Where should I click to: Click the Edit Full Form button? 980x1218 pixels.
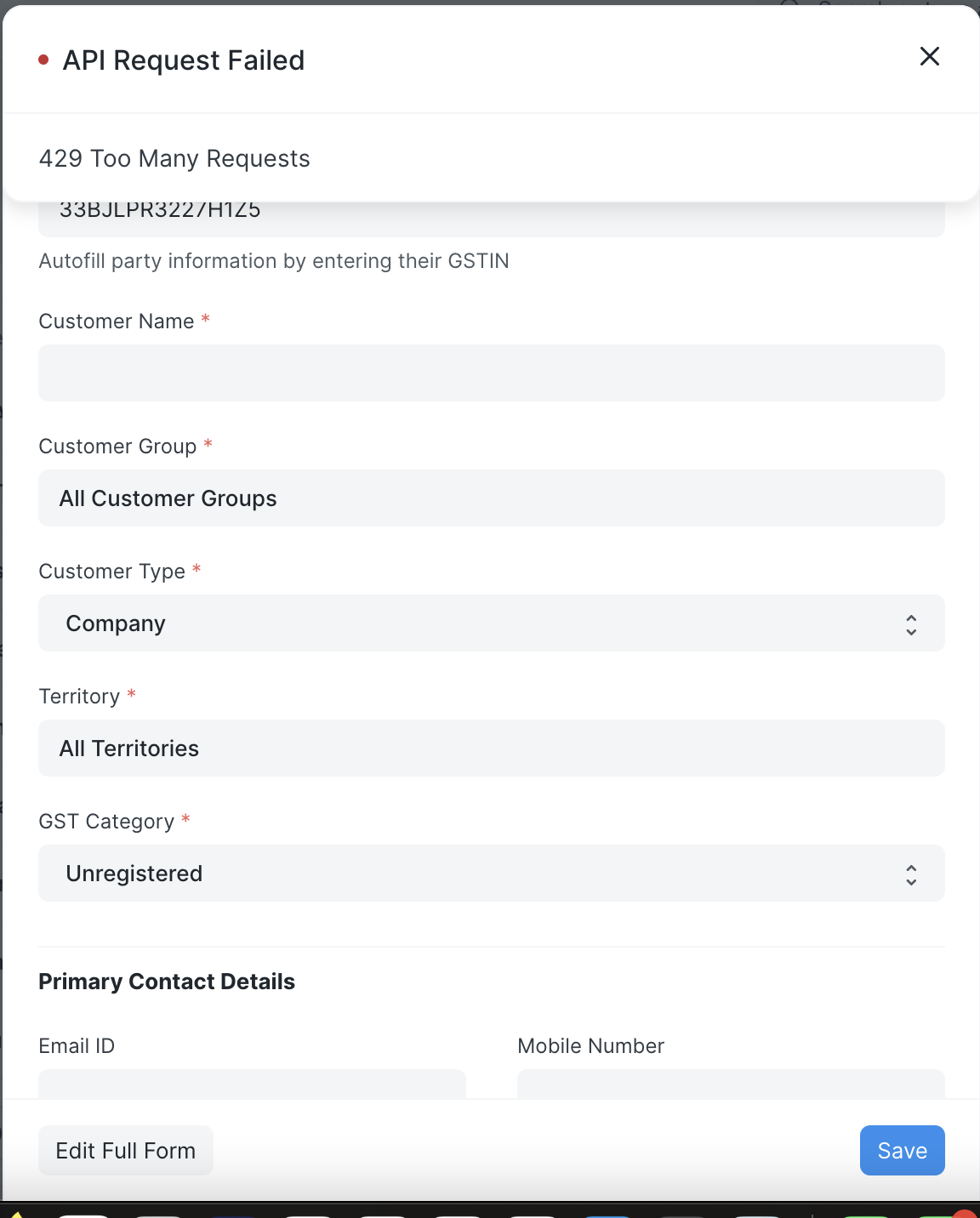(125, 1150)
